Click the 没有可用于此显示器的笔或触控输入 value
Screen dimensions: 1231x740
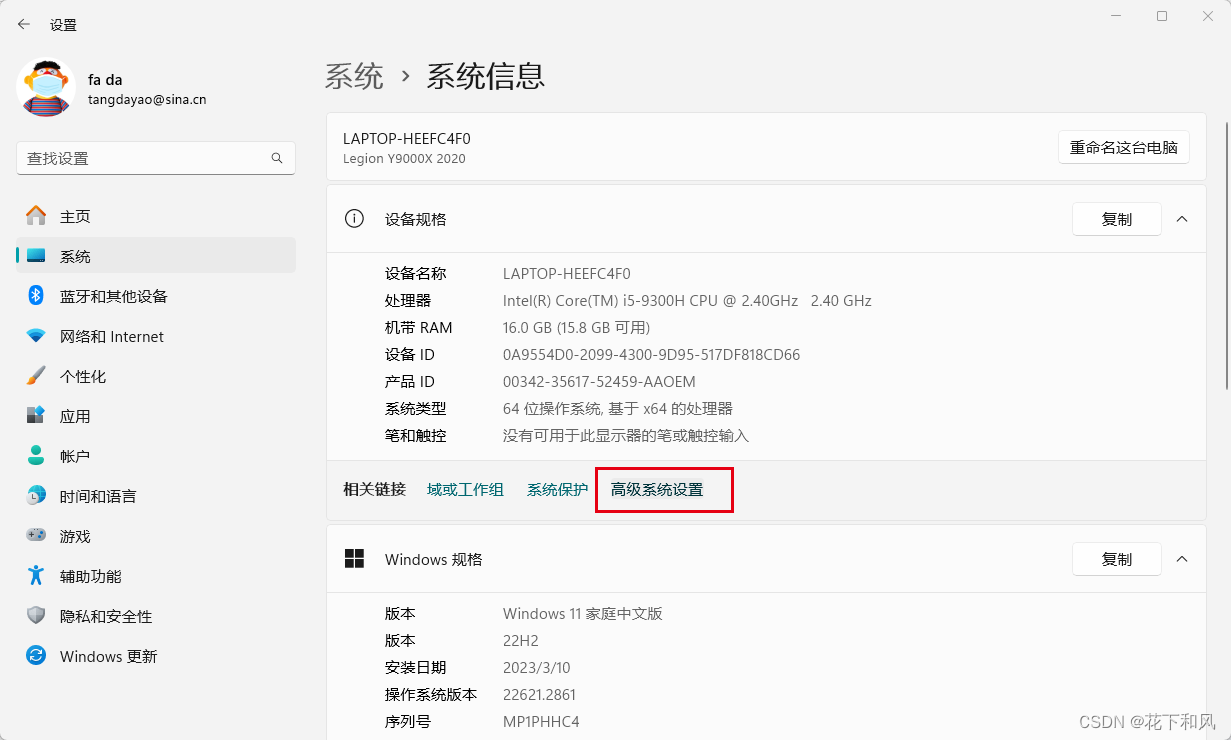(x=626, y=436)
